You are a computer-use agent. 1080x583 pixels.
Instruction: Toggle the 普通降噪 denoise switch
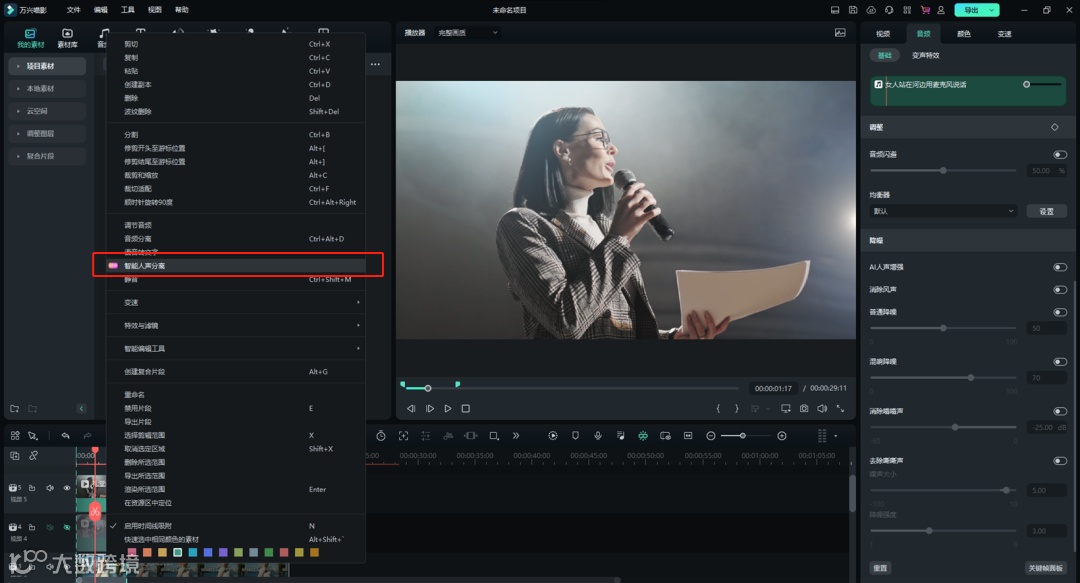click(1060, 312)
